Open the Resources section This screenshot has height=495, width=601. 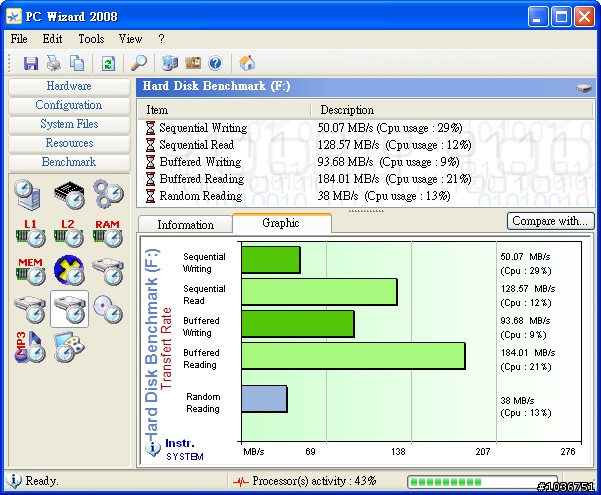[x=69, y=143]
